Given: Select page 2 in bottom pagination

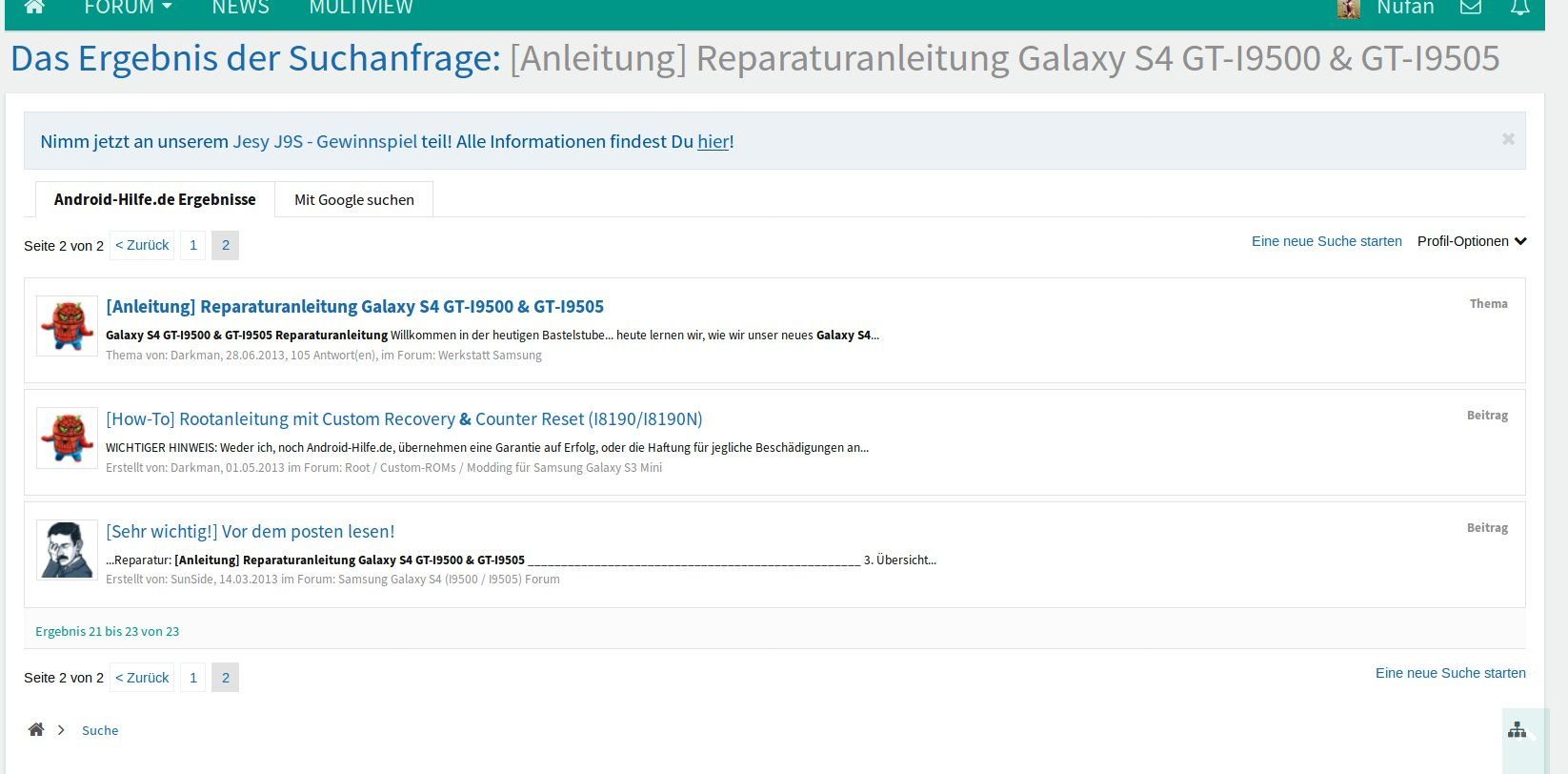Looking at the screenshot, I should click(x=226, y=678).
